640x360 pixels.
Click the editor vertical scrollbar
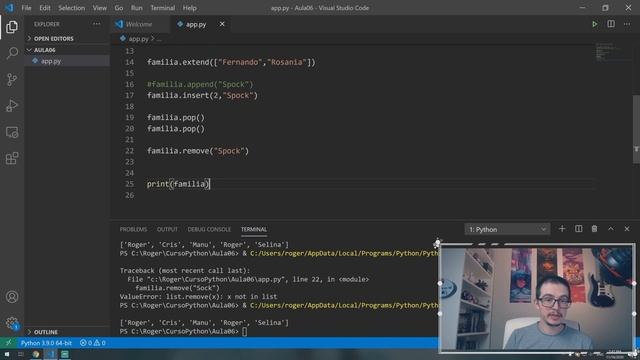tap(636, 129)
